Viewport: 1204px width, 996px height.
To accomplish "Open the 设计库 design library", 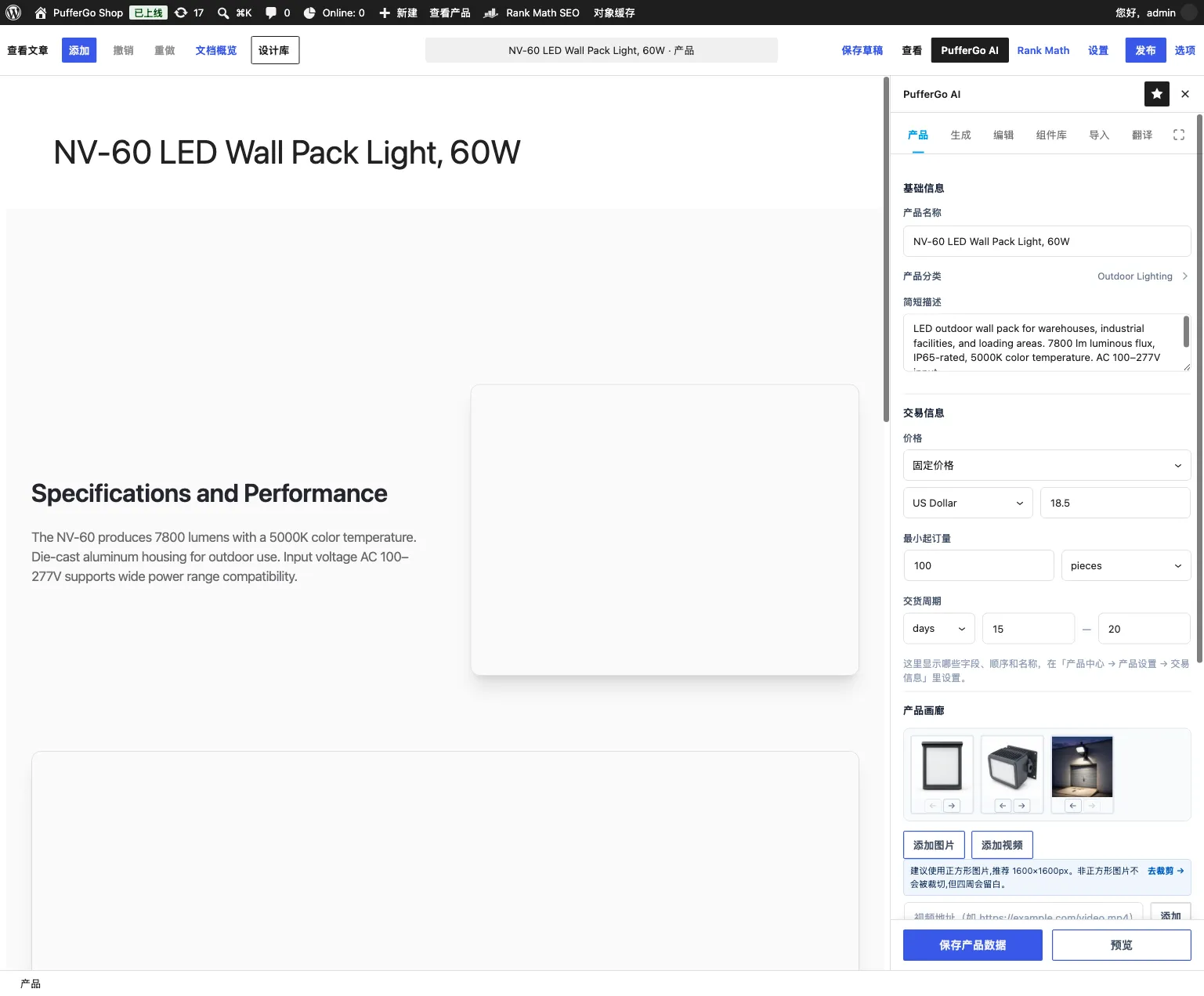I will [274, 50].
